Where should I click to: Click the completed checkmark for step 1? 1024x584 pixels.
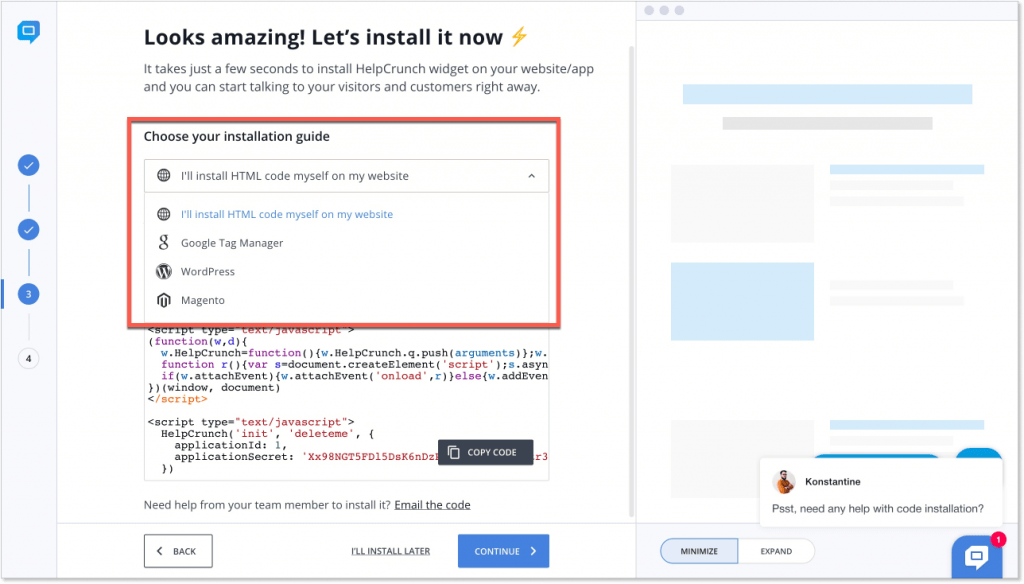[x=28, y=165]
